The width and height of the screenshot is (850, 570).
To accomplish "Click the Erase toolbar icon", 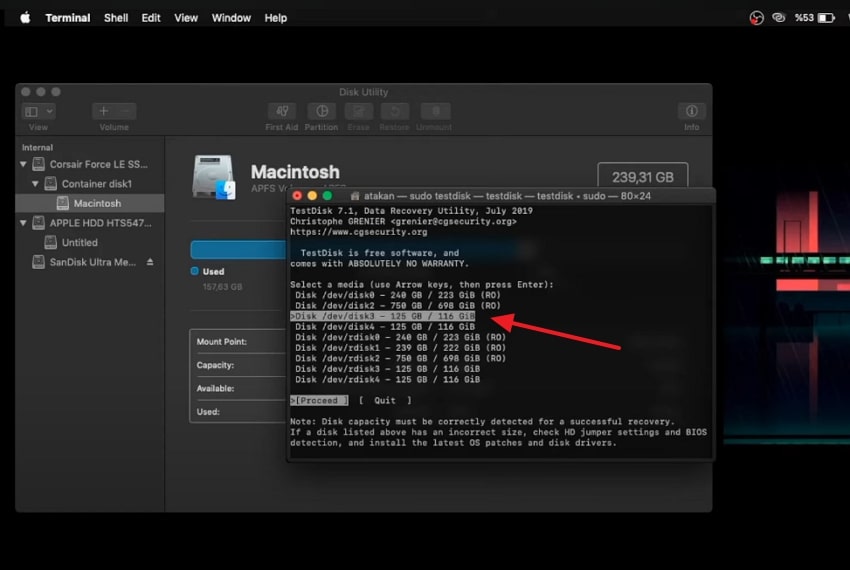I will 358,111.
